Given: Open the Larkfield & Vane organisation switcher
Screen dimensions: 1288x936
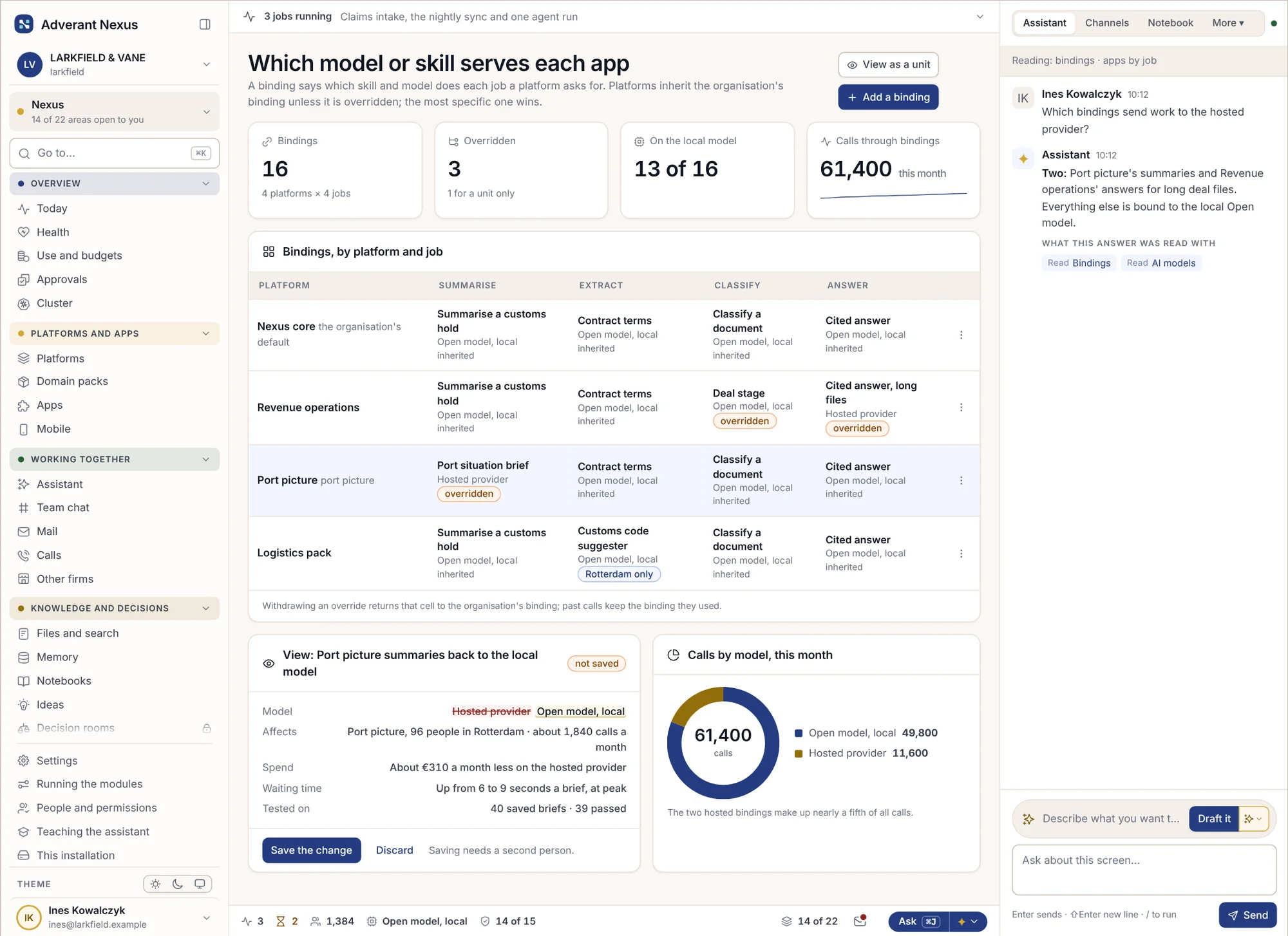Looking at the screenshot, I should (x=115, y=64).
